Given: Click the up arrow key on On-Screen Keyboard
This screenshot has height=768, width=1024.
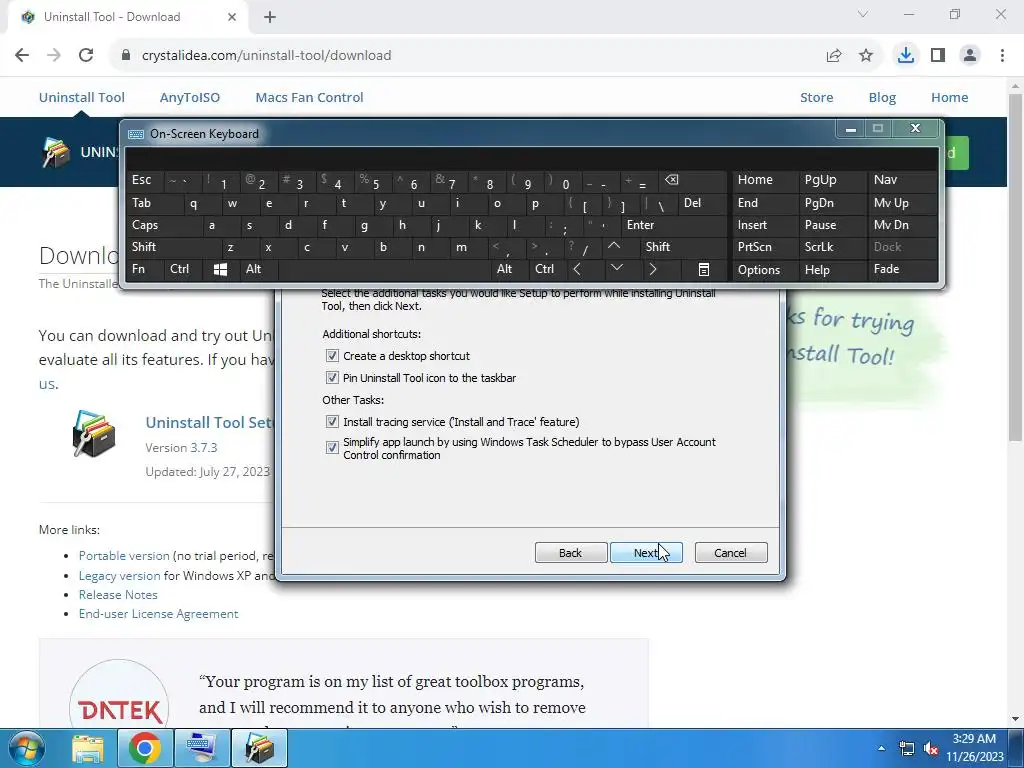Looking at the screenshot, I should [614, 247].
